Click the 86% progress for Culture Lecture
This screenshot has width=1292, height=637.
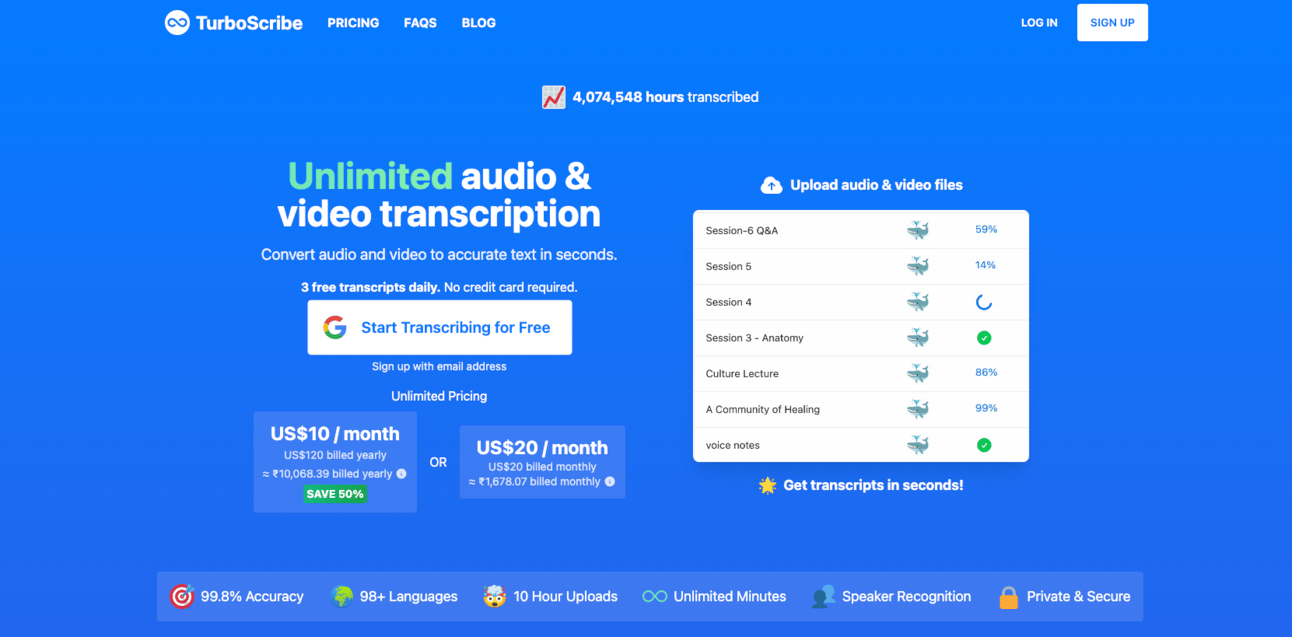click(986, 372)
